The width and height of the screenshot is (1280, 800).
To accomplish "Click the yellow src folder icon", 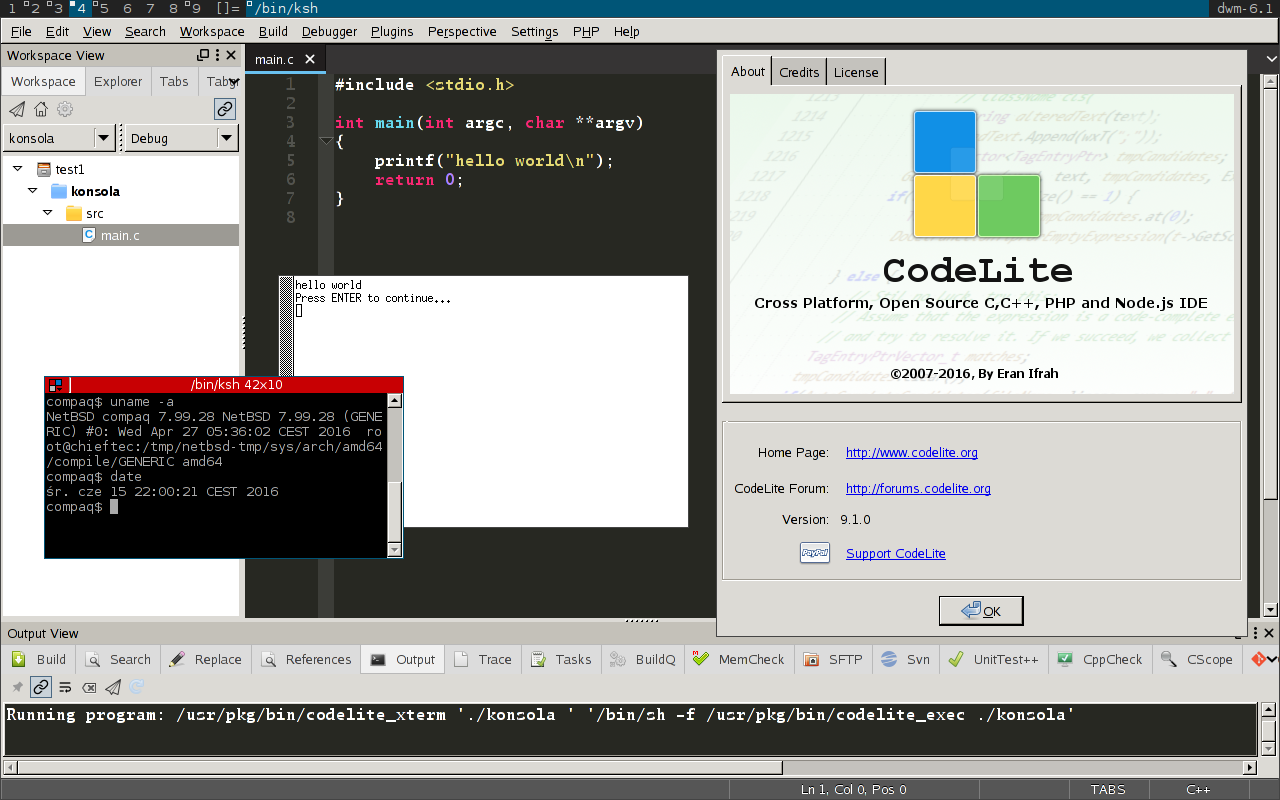I will coord(74,213).
